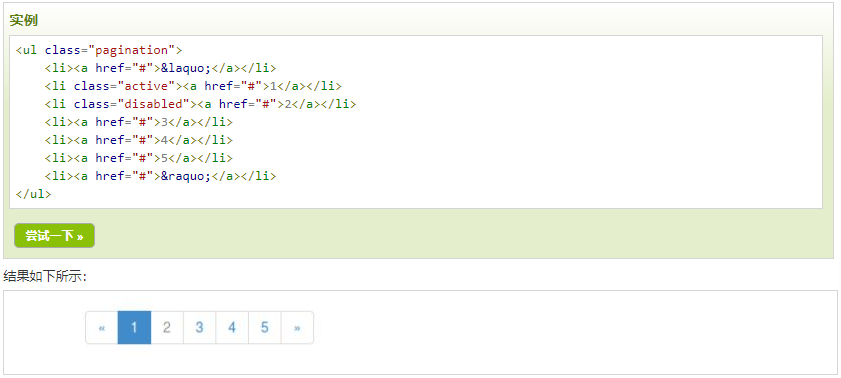Select the active page 1 button
This screenshot has height=378, width=841.
point(134,328)
